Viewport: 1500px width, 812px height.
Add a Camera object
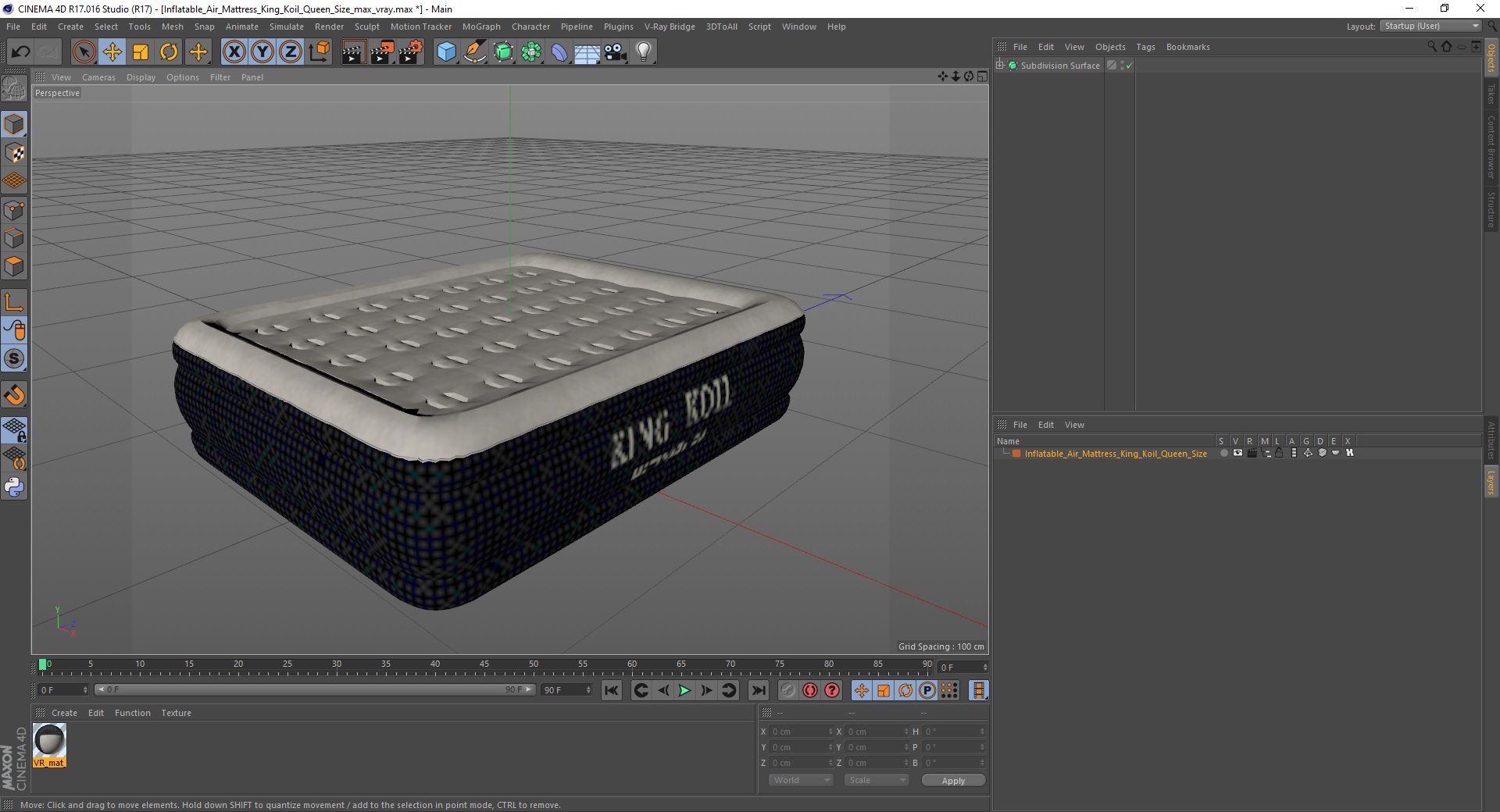coord(616,52)
